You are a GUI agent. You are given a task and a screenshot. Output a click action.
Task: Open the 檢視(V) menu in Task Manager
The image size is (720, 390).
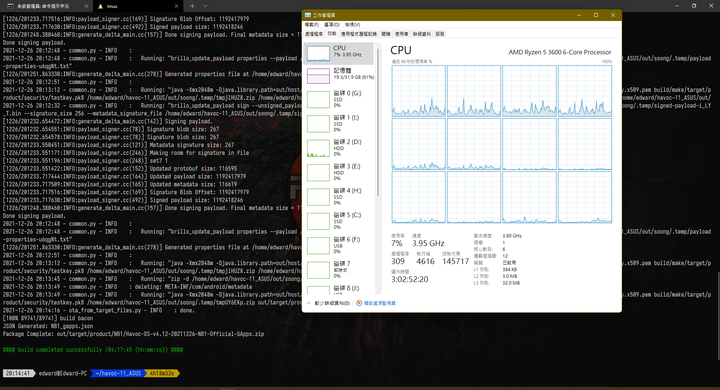pyautogui.click(x=352, y=25)
